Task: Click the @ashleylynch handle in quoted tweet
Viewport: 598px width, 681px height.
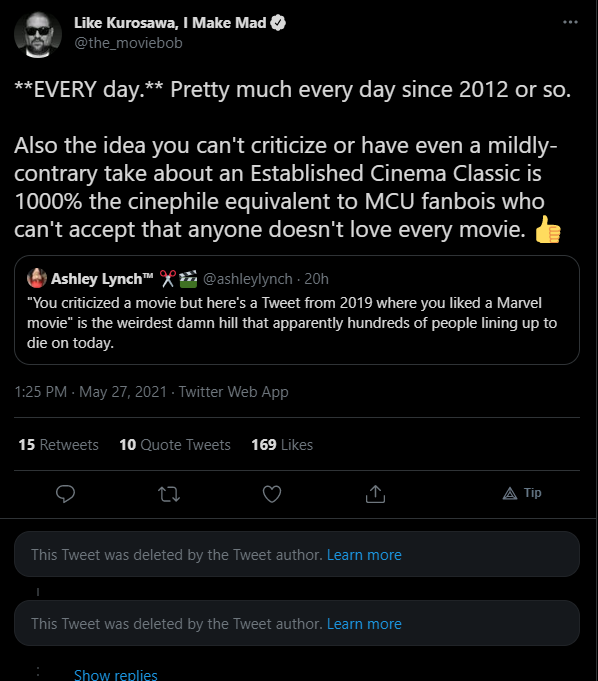Action: coord(248,279)
